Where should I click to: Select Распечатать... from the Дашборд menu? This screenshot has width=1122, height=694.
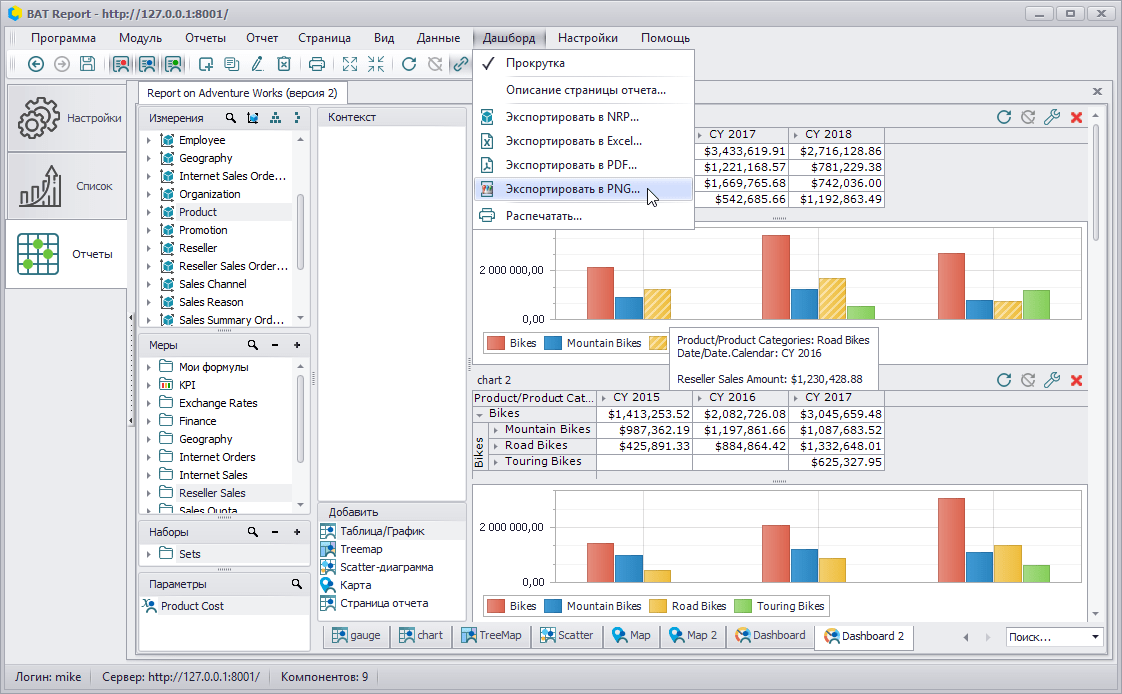point(583,216)
